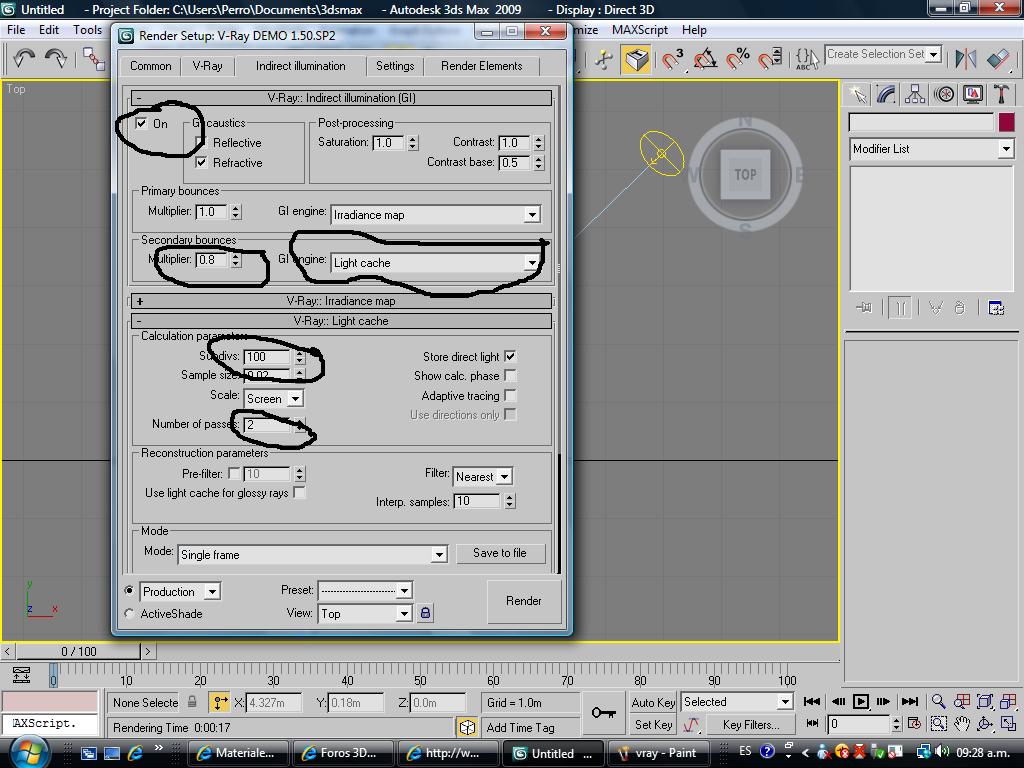Image resolution: width=1024 pixels, height=768 pixels.
Task: Open the Filter Nearest dropdown
Action: (x=483, y=477)
